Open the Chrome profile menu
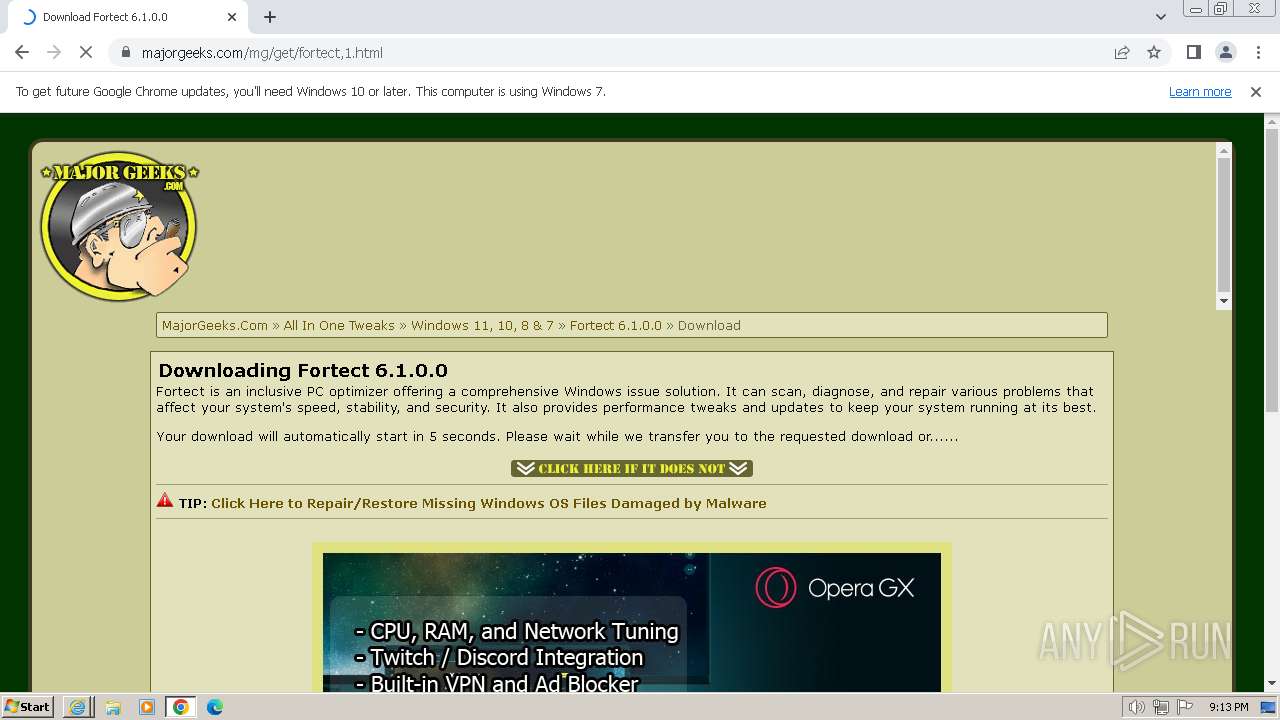This screenshot has height=720, width=1280. [x=1226, y=53]
